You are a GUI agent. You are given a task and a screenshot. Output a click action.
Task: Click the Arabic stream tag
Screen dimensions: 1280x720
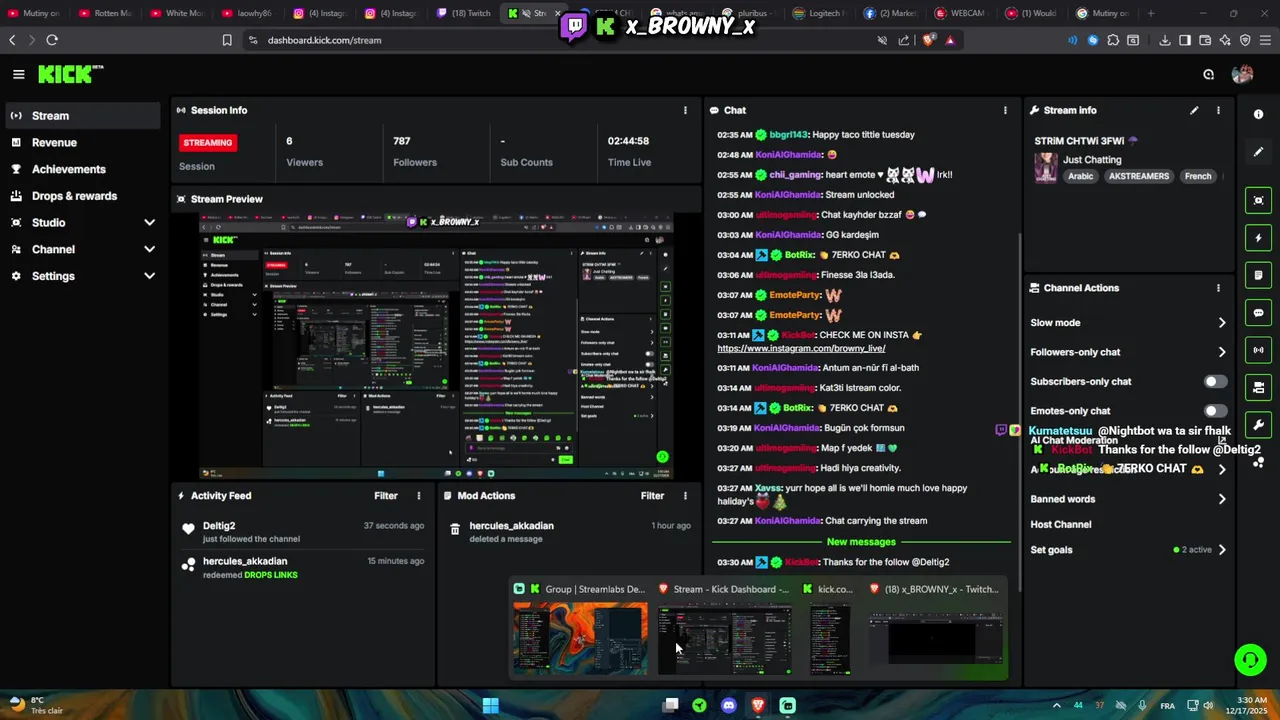pyautogui.click(x=1080, y=176)
